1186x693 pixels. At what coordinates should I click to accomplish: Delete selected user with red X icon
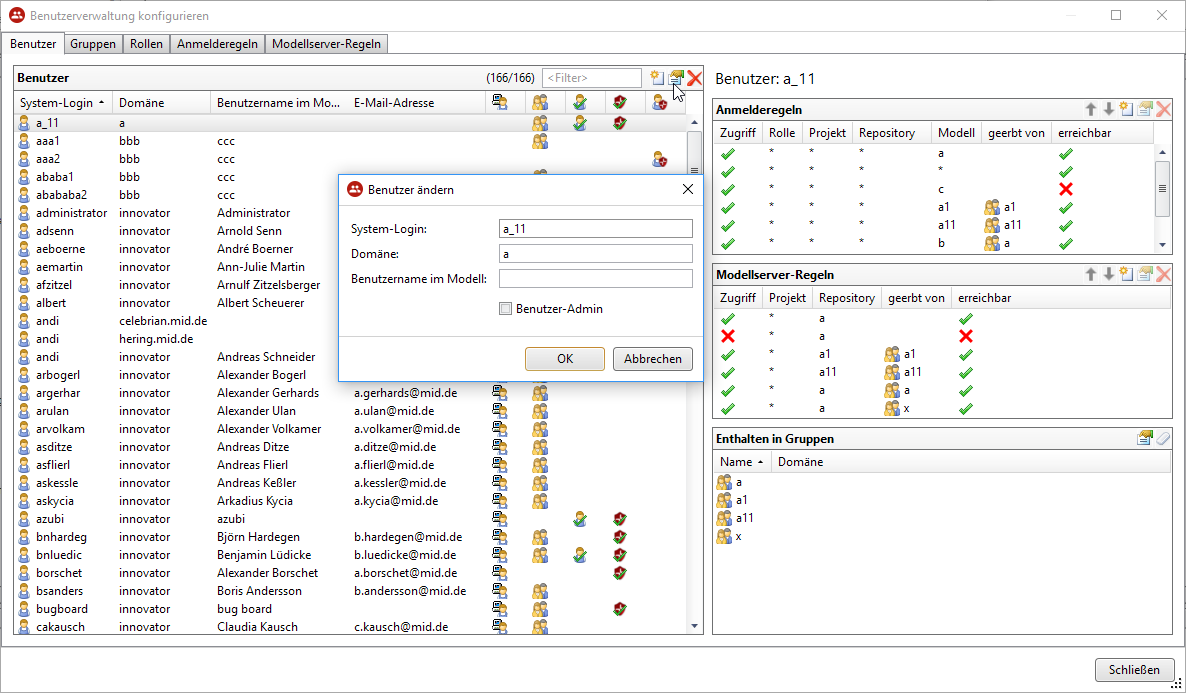coord(694,78)
